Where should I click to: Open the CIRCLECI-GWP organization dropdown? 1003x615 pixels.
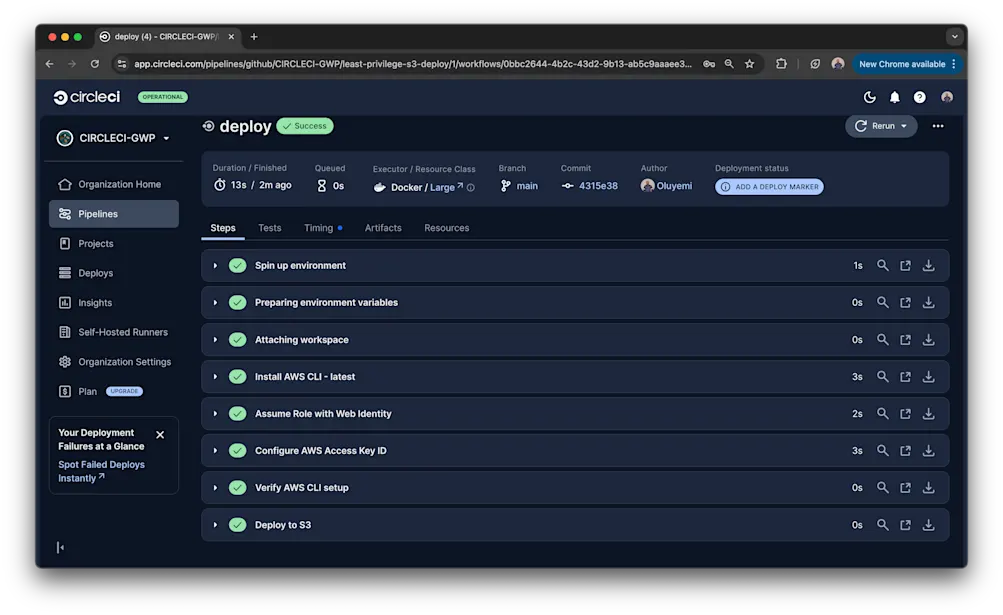click(x=113, y=138)
